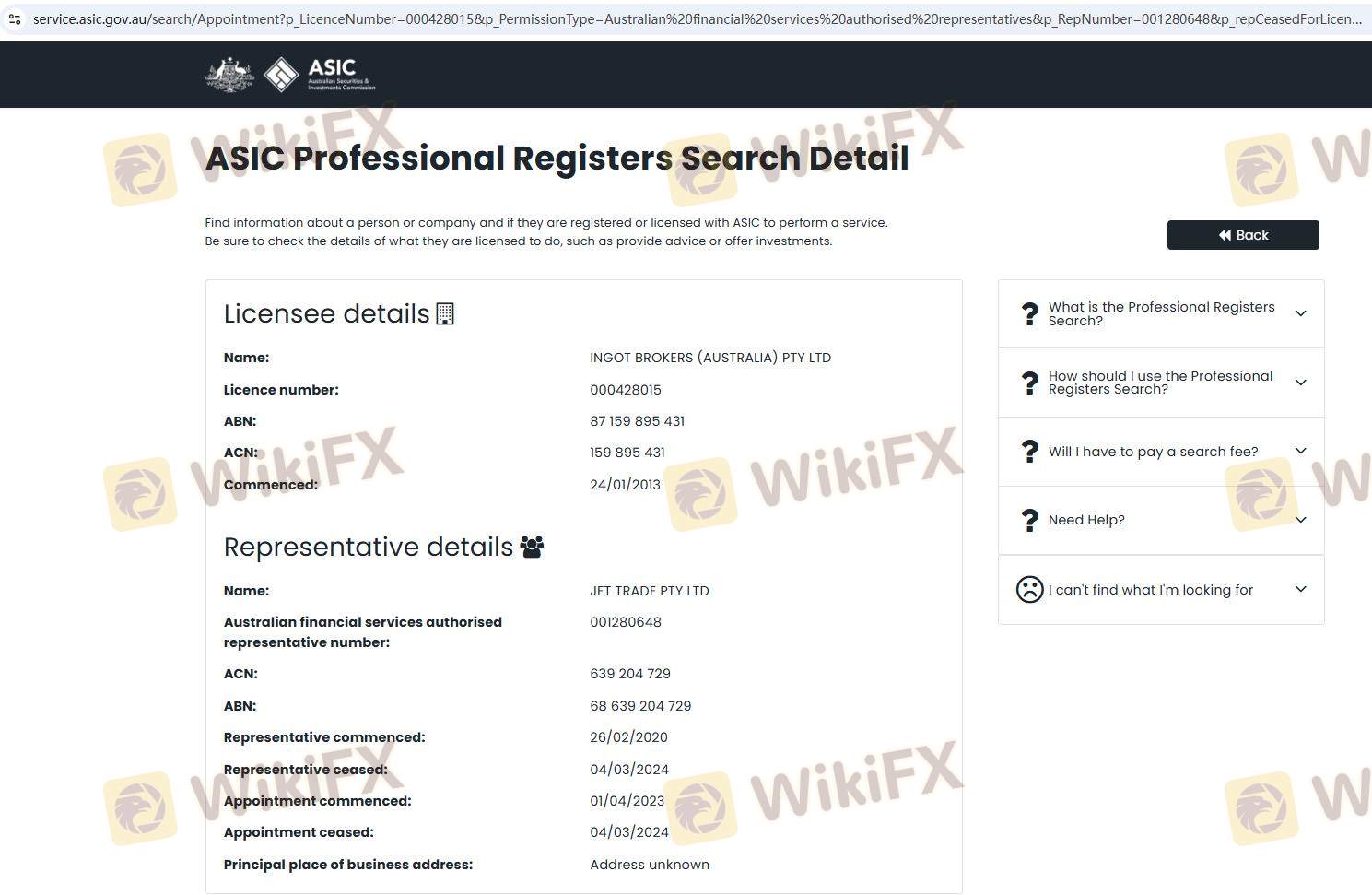Click question mark icon beside 'What is the Professional Registers Search?'

click(x=1029, y=314)
